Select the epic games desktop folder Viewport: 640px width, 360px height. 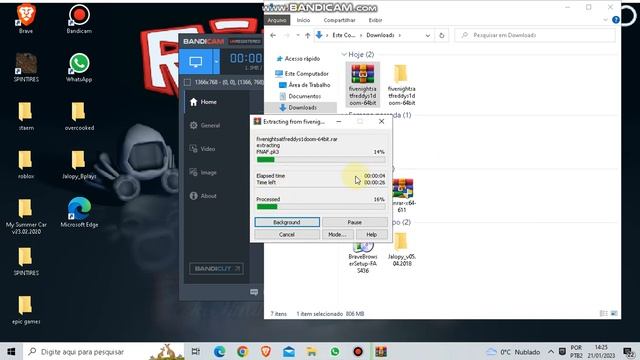pyautogui.click(x=26, y=310)
